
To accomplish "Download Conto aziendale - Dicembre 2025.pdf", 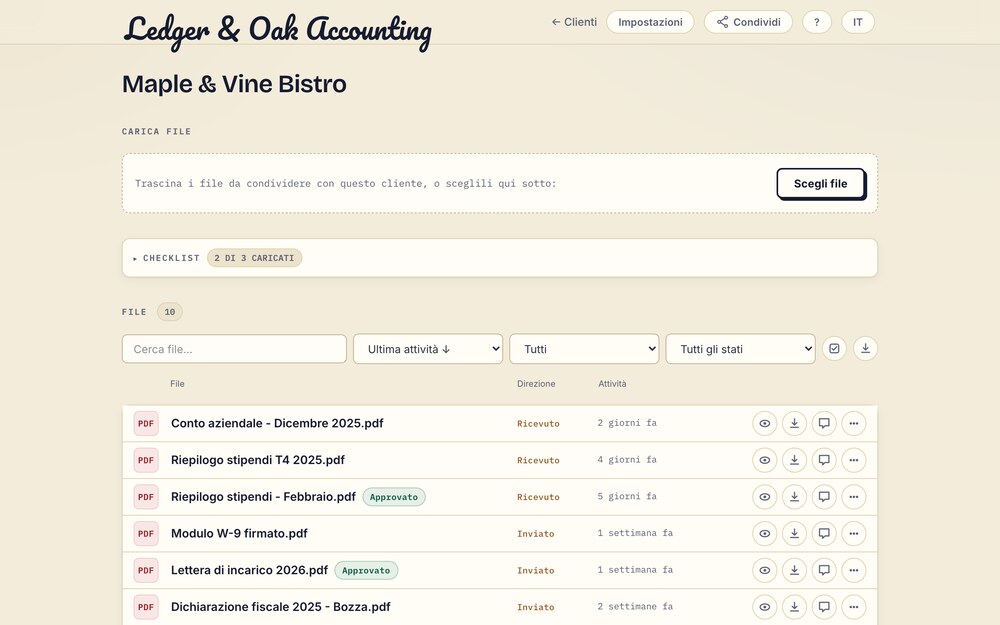I will 794,423.
